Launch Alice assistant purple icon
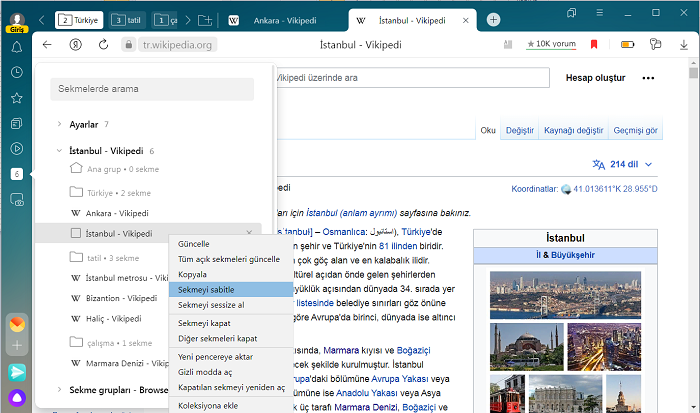Viewport: 700px width, 413px height. coord(17,397)
